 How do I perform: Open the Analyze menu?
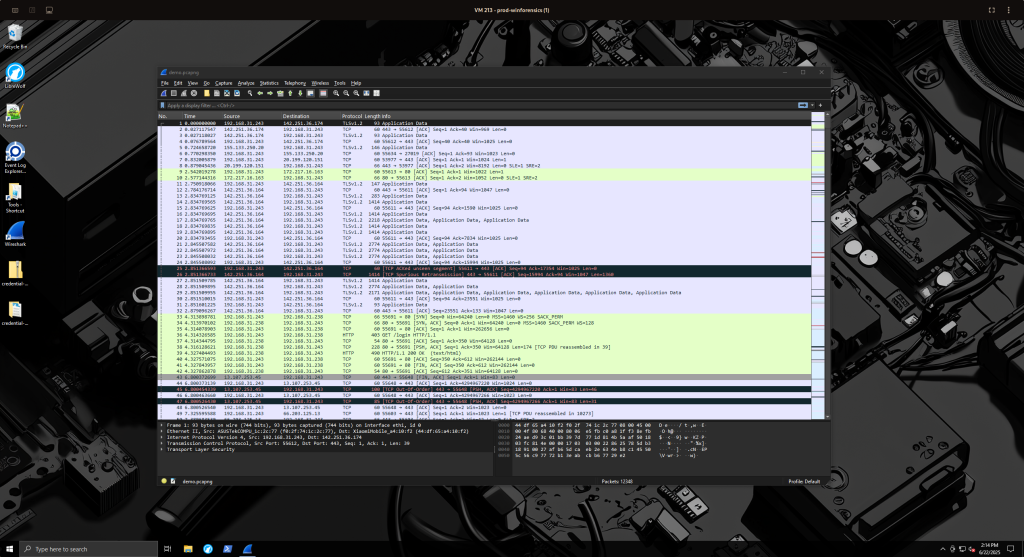246,84
